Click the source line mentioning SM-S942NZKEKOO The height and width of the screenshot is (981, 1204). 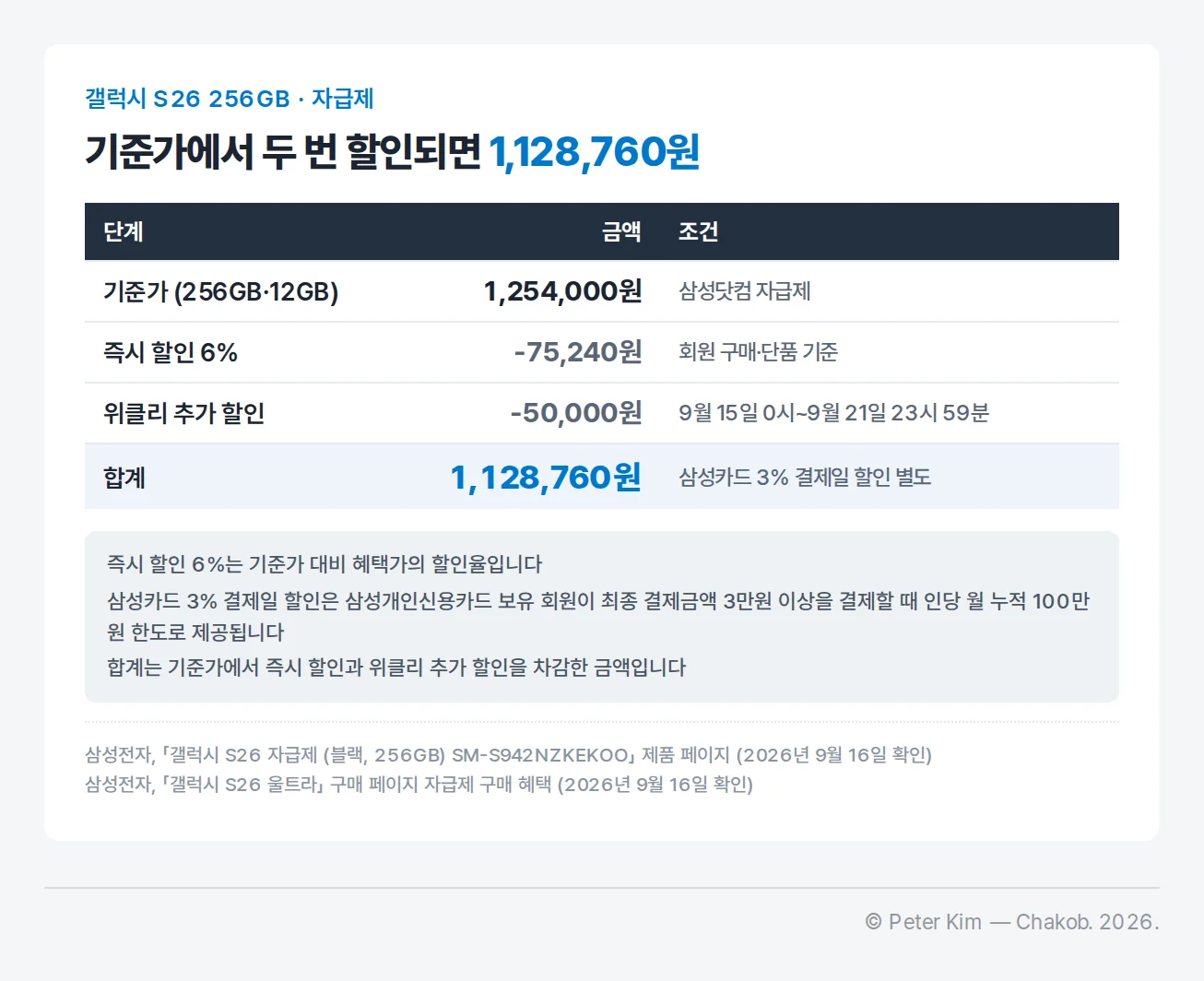tap(509, 755)
